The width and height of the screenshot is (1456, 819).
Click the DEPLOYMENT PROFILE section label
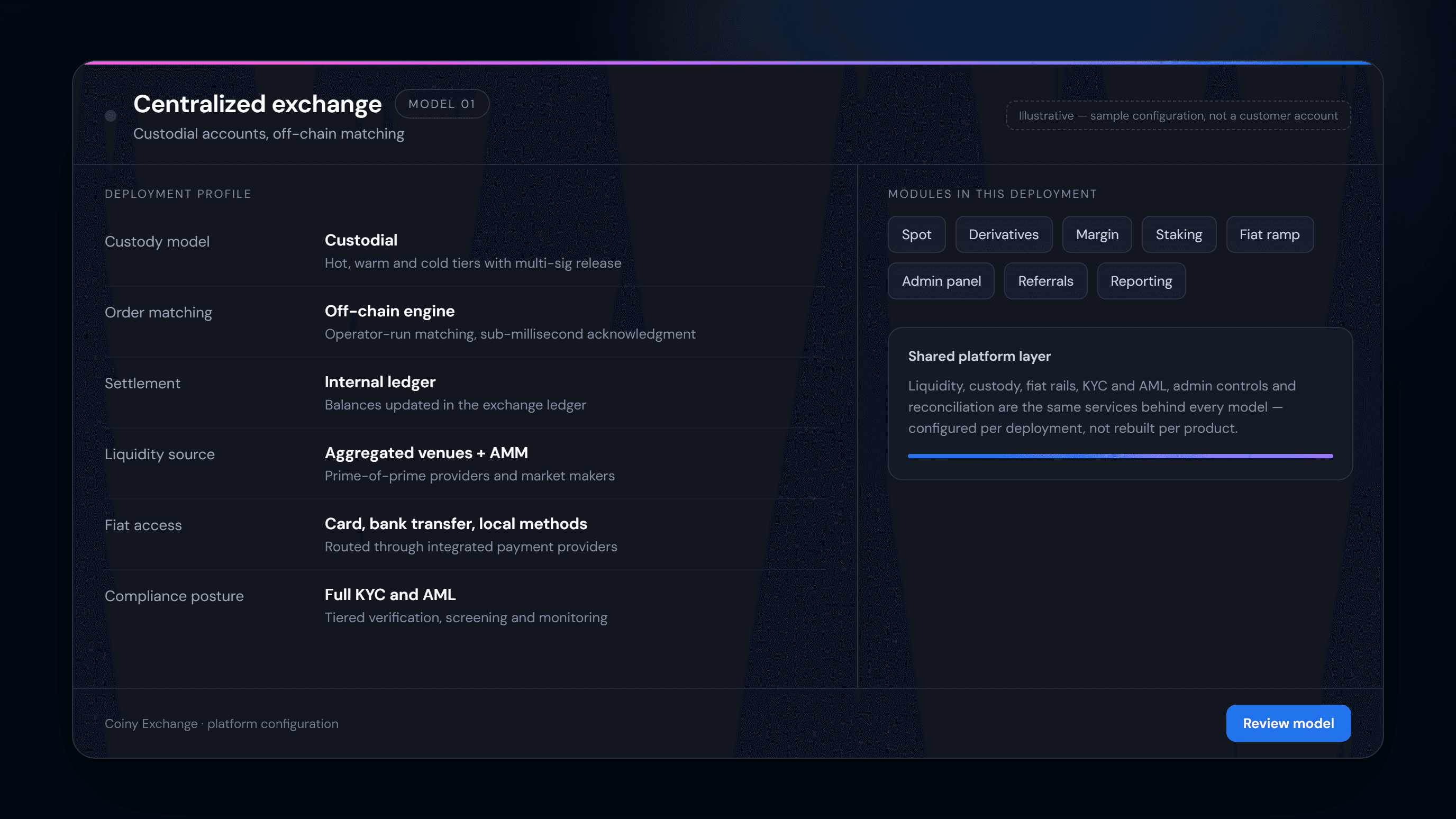(x=178, y=194)
